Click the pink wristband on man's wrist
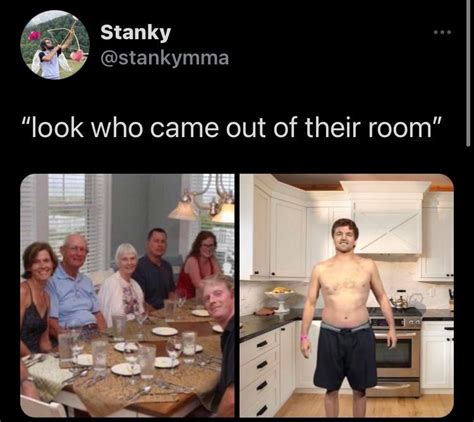 (304, 338)
